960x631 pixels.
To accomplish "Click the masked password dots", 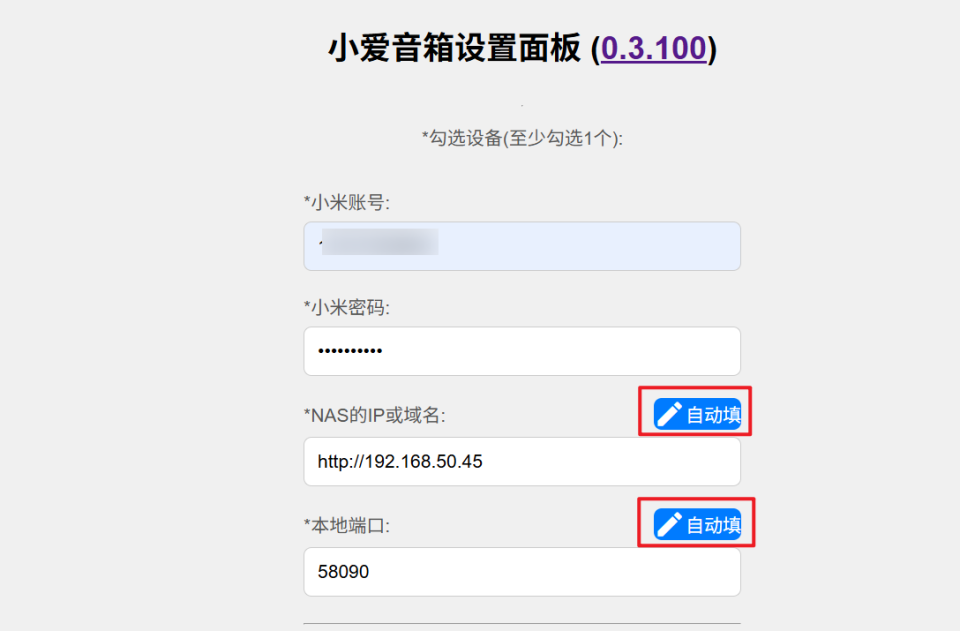I will pos(350,351).
